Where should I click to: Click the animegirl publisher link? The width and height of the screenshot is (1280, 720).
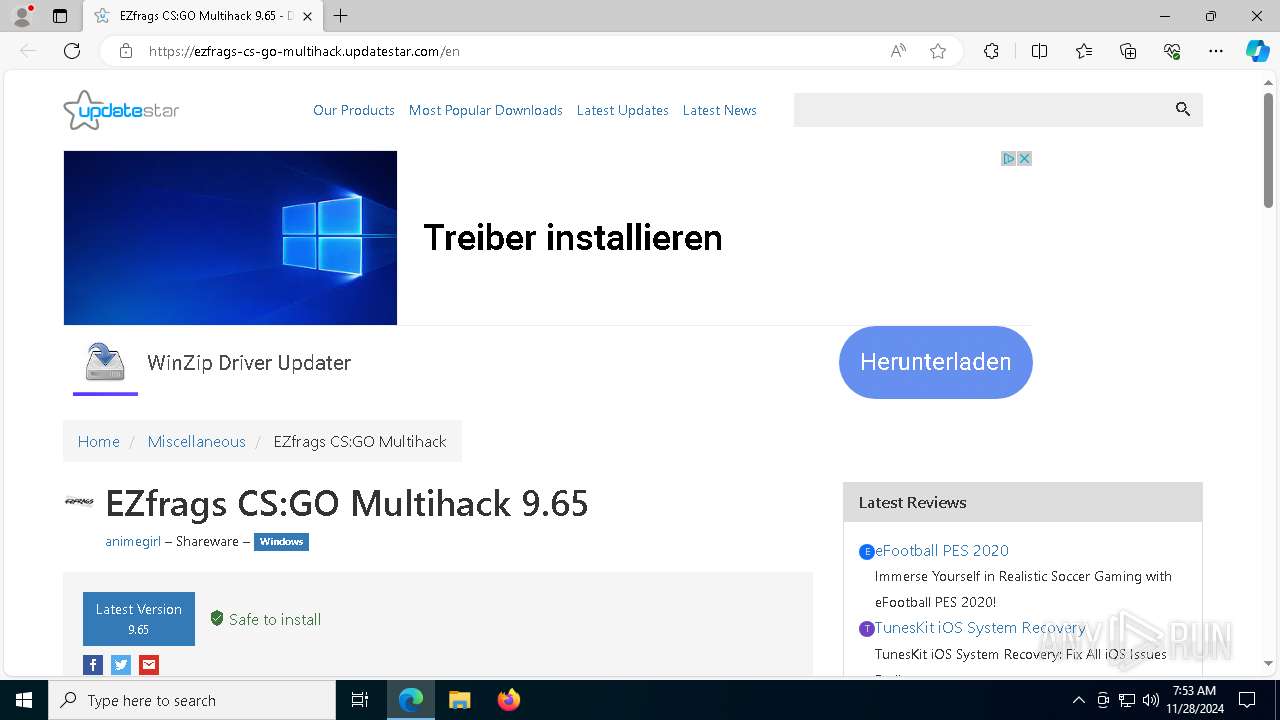coord(133,541)
